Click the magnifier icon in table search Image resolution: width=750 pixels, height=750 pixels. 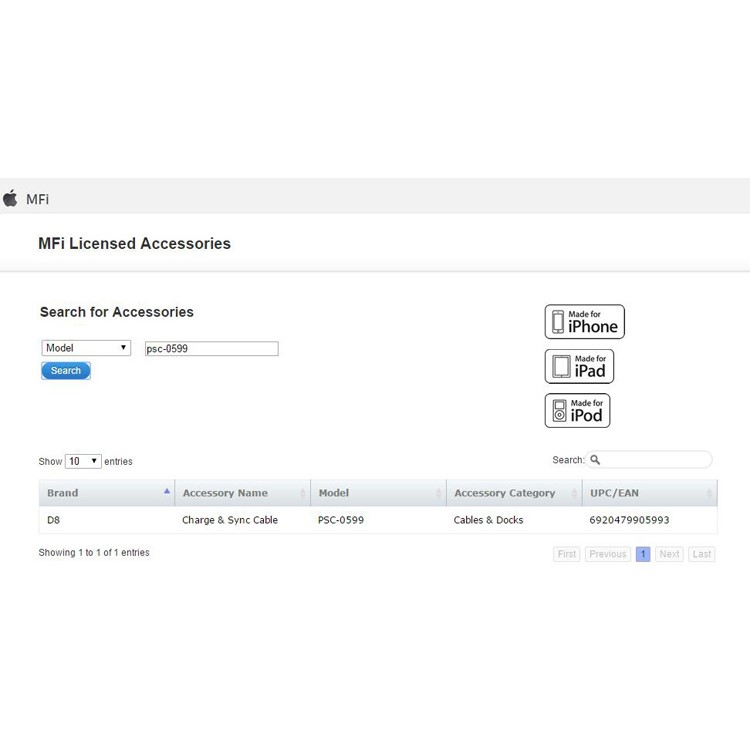(x=595, y=460)
